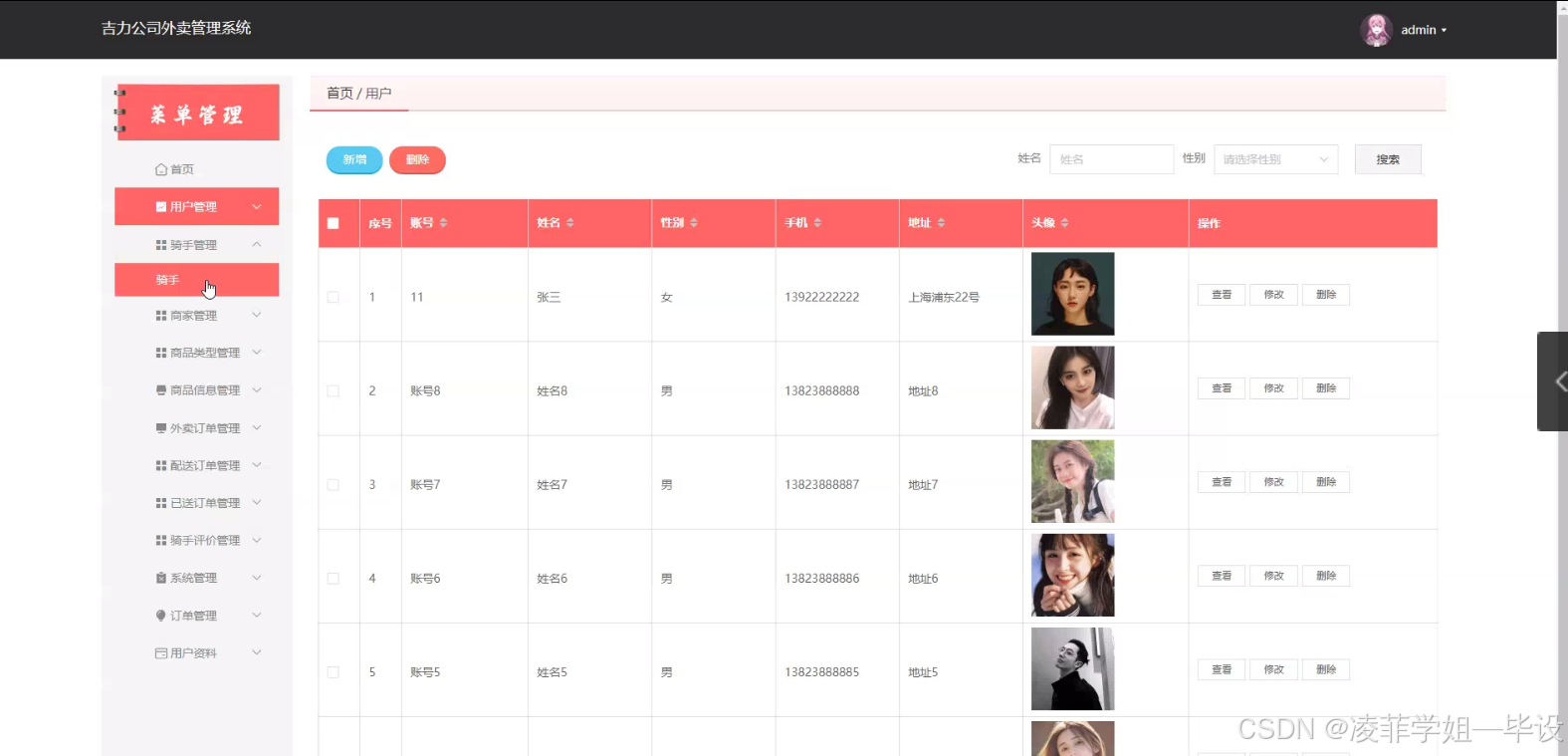The image size is (1568, 756).
Task: Click the 搜索 button
Action: click(x=1388, y=159)
